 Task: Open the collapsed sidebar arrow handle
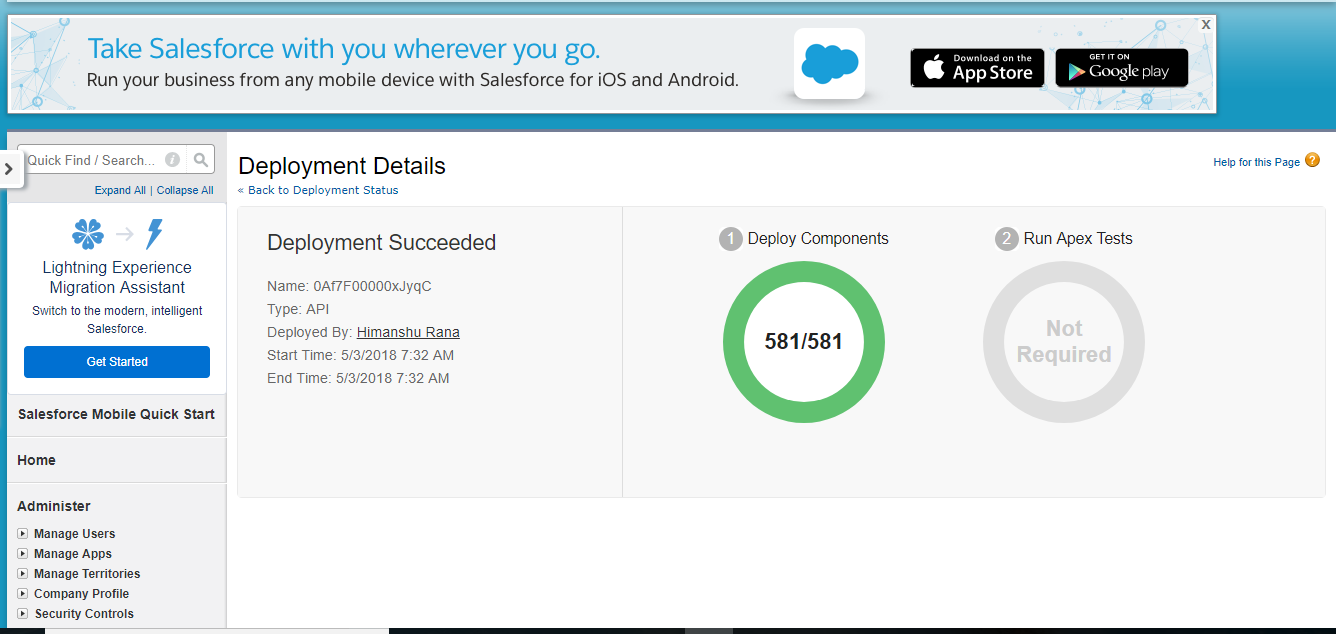tap(10, 169)
